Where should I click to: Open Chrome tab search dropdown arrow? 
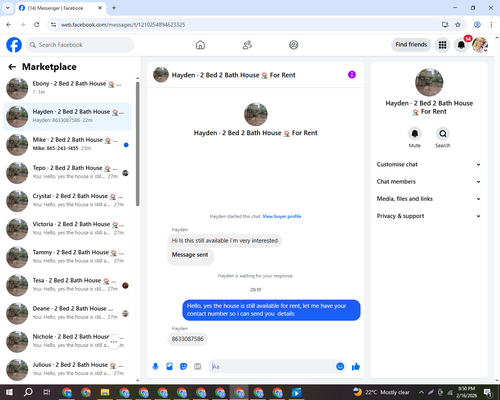[x=8, y=8]
